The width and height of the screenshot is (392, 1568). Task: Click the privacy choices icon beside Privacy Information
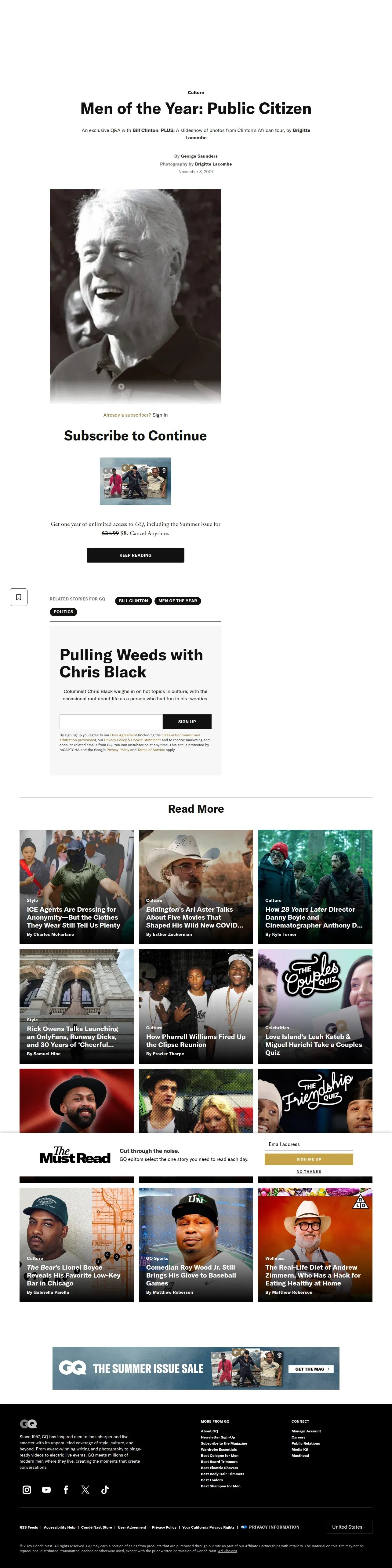tap(244, 1526)
